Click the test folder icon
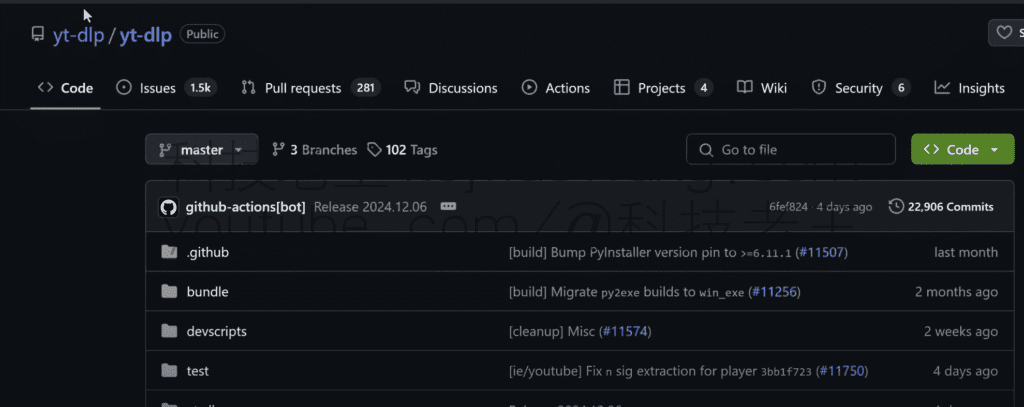1024x407 pixels. (x=169, y=371)
